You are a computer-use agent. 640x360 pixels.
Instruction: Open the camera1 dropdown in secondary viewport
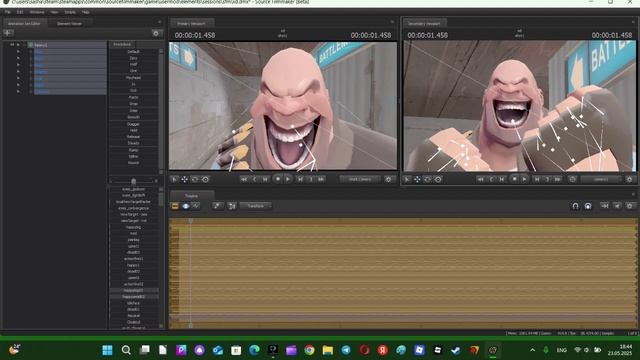601,179
